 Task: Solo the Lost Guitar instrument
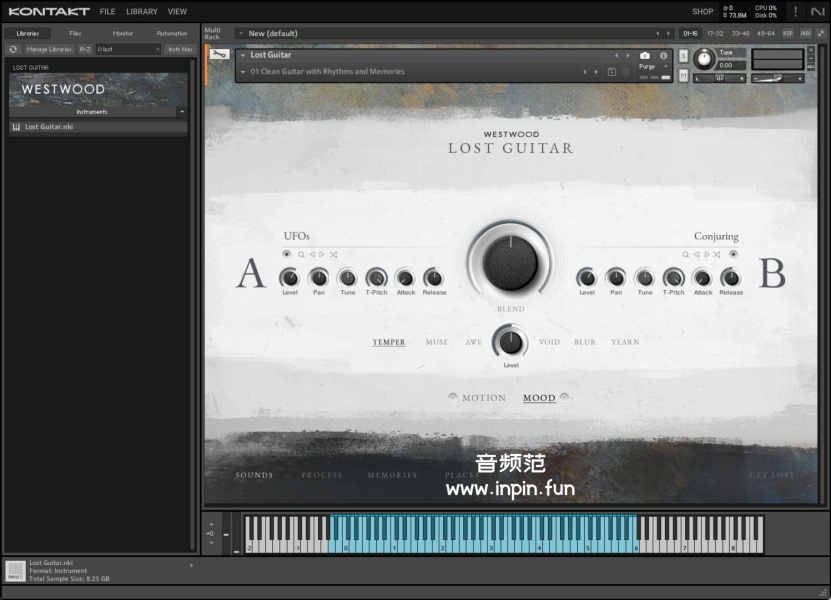tap(684, 56)
